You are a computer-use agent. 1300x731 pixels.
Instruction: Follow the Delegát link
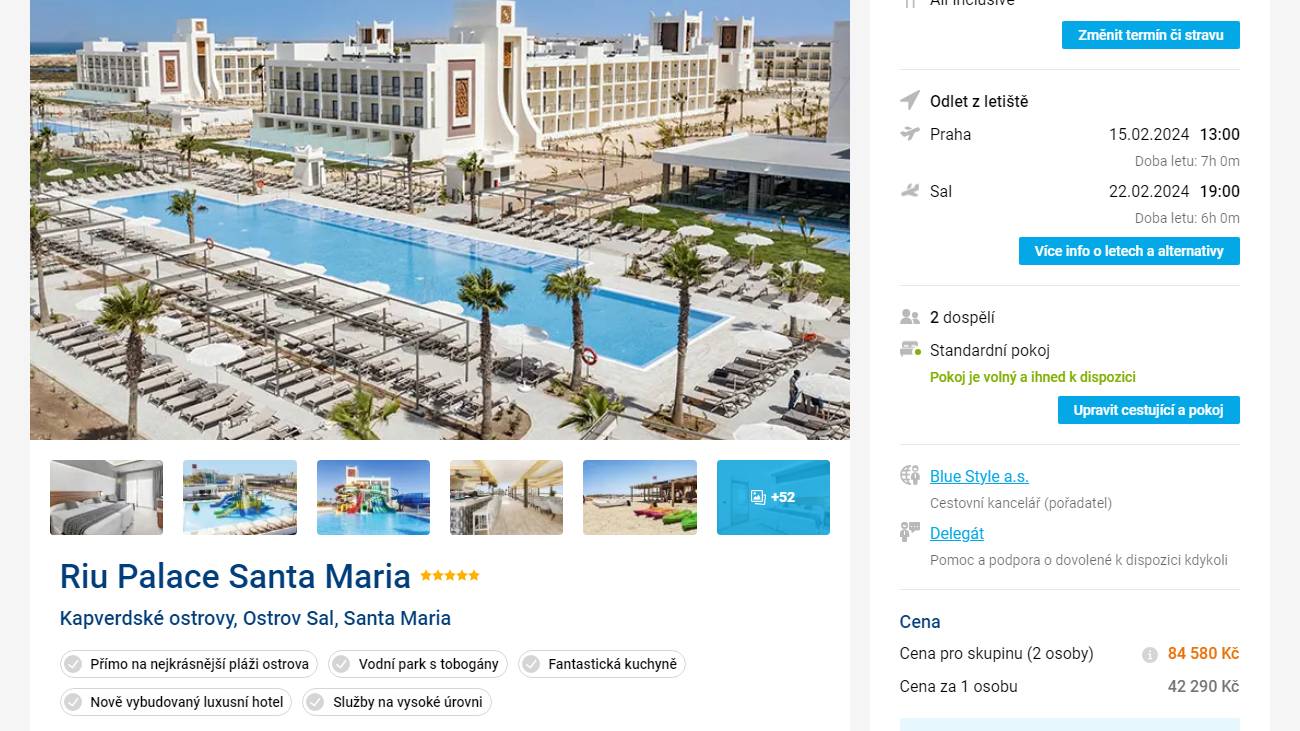[x=957, y=533]
